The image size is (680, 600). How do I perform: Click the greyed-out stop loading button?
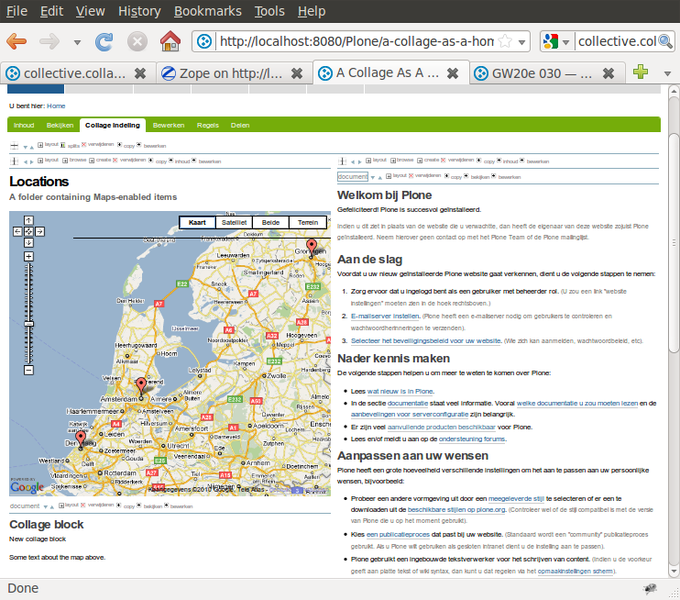pyautogui.click(x=137, y=42)
